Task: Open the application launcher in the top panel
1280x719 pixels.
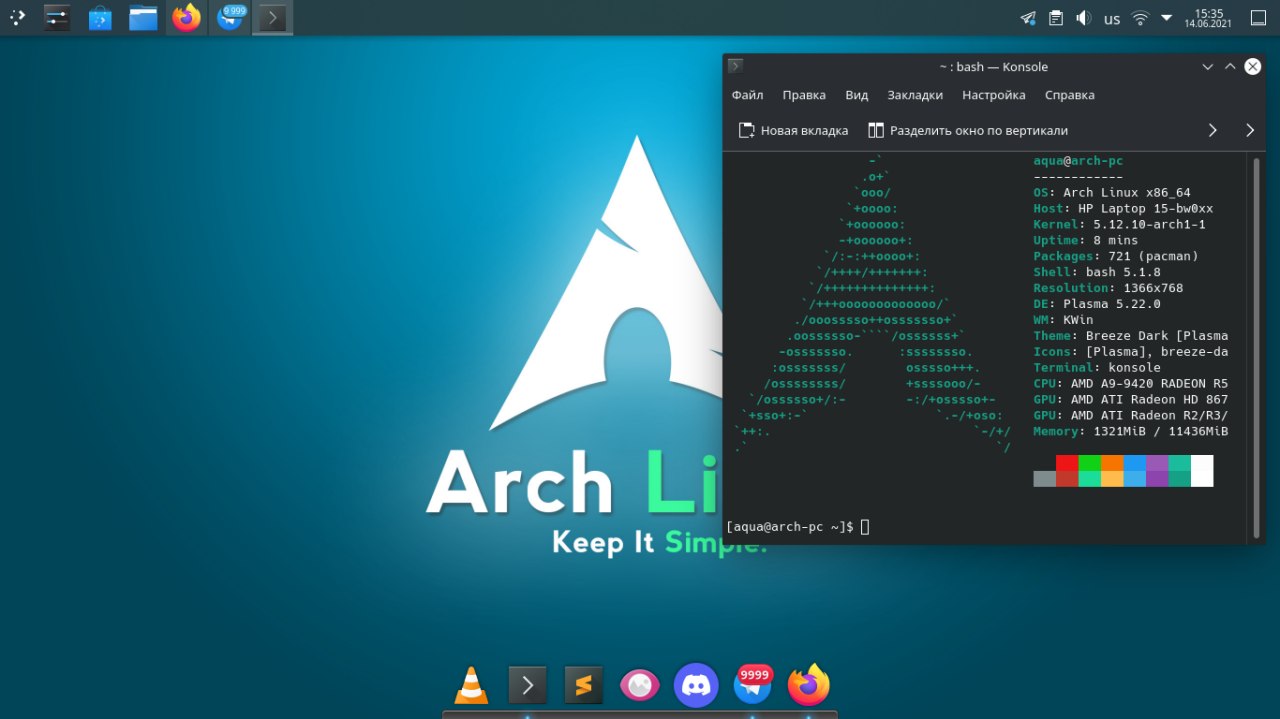Action: (17, 18)
